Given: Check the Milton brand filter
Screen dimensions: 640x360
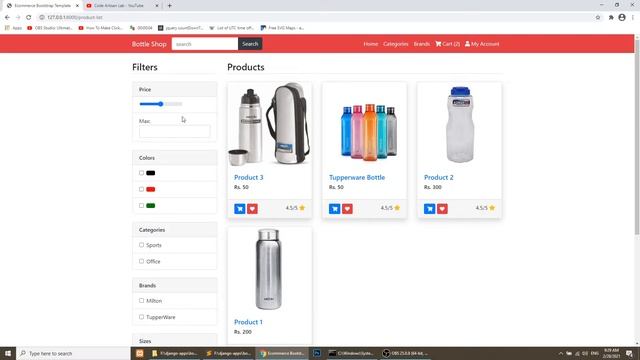Looking at the screenshot, I should click(x=141, y=301).
